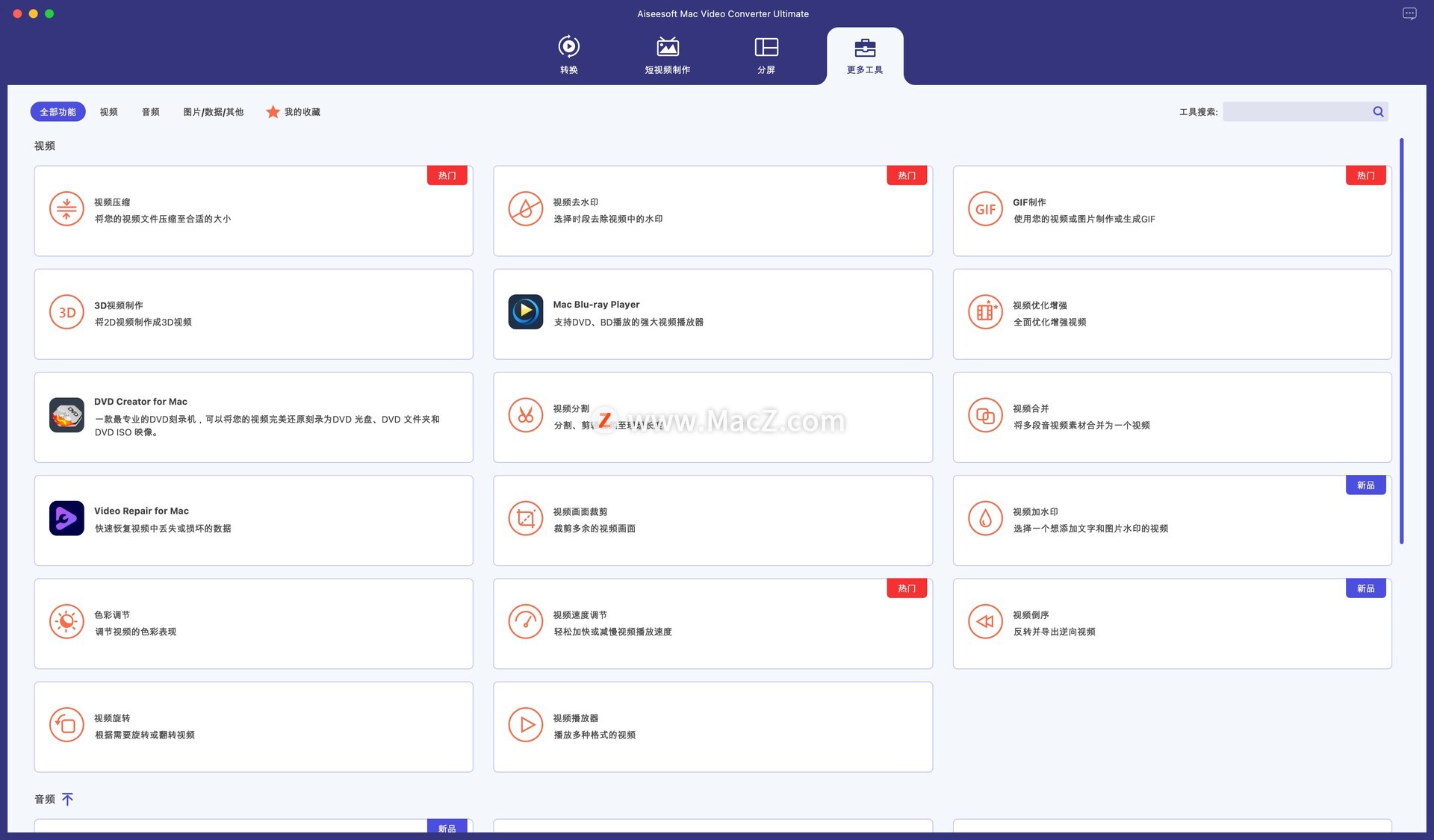1434x840 pixels.
Task: Click the 新品 badge on 视频倒序 card
Action: (x=1366, y=588)
